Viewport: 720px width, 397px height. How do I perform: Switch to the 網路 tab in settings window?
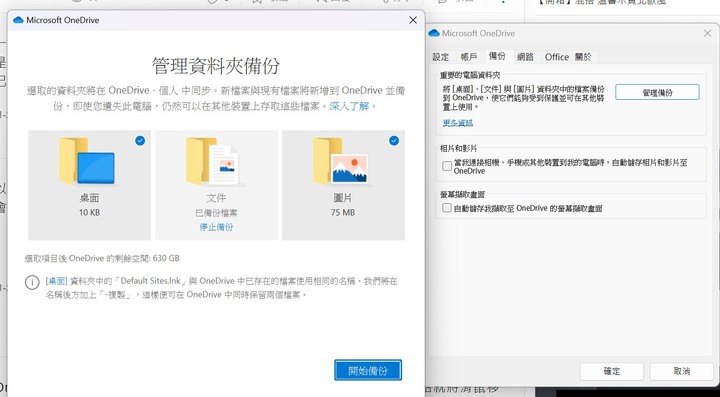[x=525, y=57]
